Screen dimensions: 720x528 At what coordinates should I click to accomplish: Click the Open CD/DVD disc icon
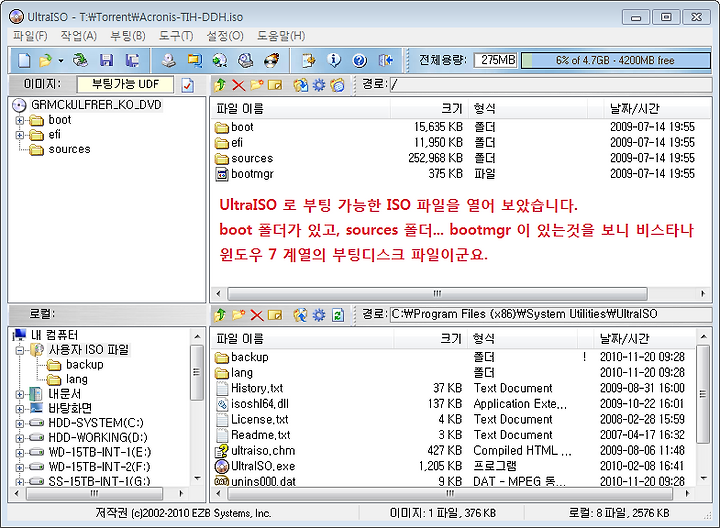(x=81, y=60)
